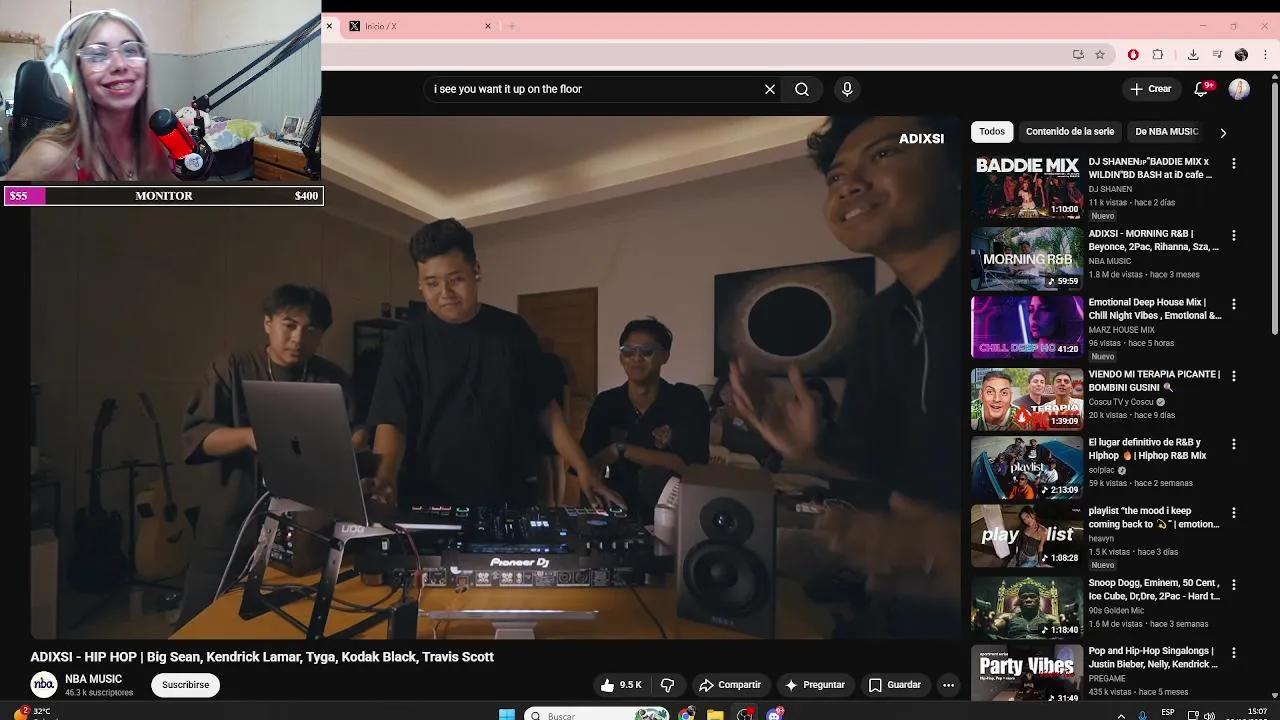The height and width of the screenshot is (720, 1280).
Task: Open options for ADIXSI Morning R&B video
Action: point(1233,235)
